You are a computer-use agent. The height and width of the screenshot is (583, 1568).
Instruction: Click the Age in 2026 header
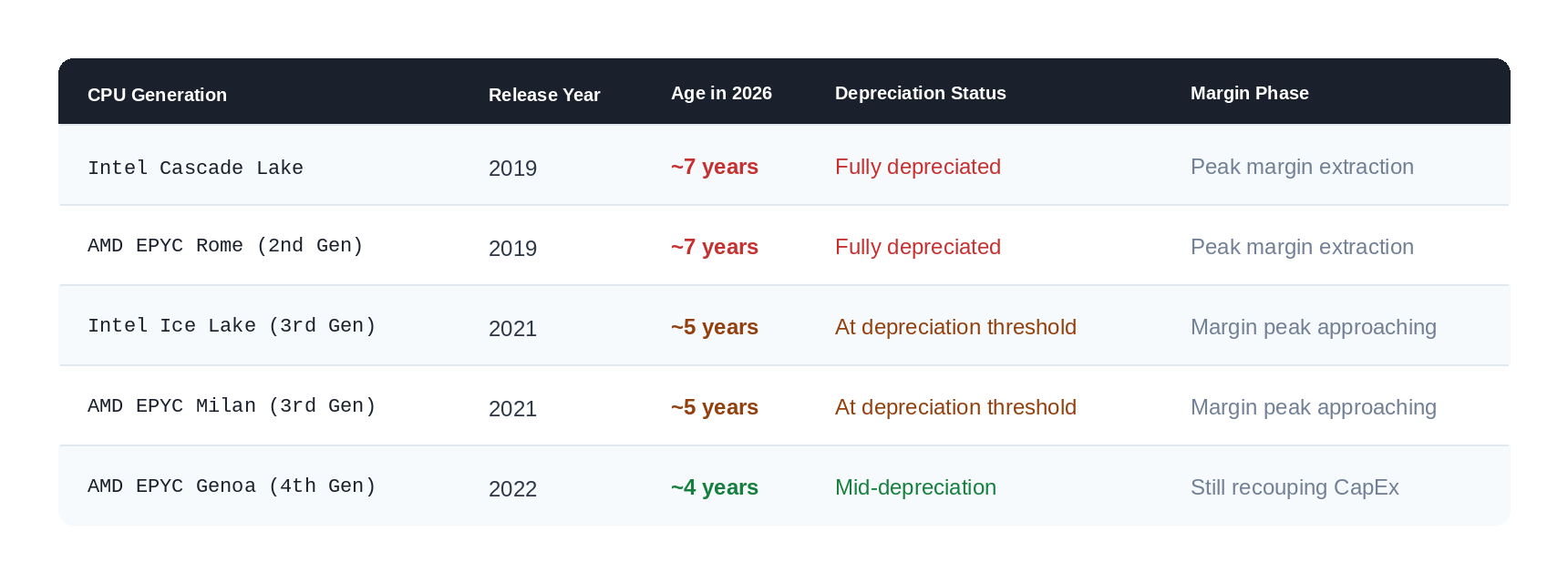721,93
